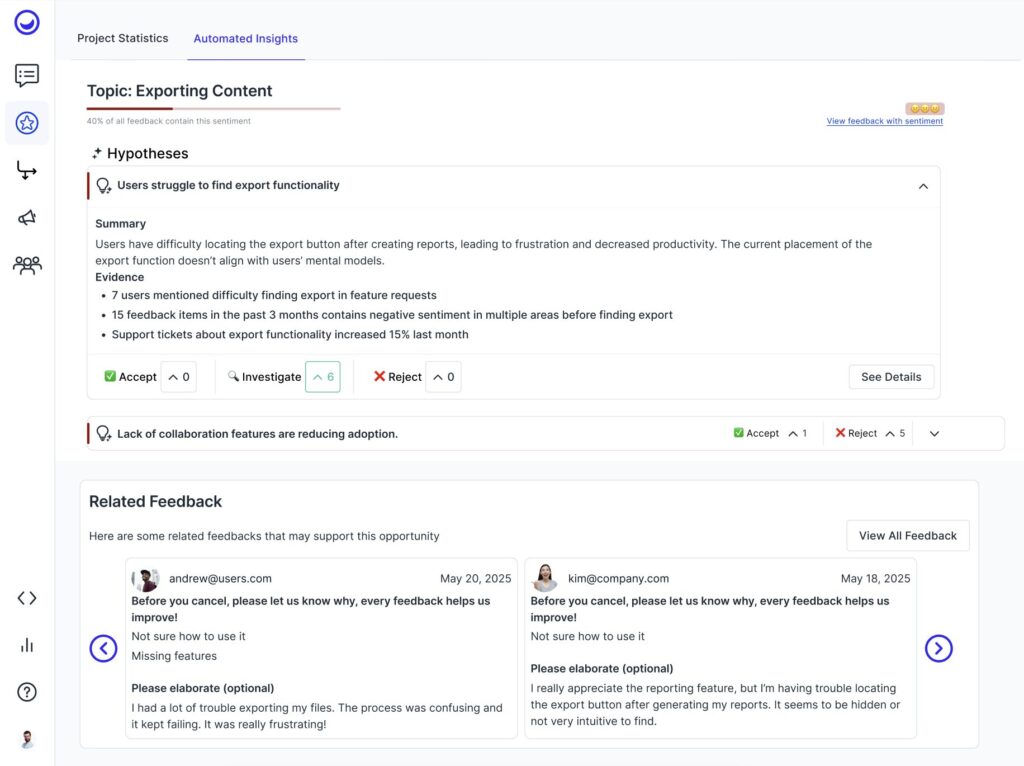
Task: Upvote Reject on export functionality hypothesis
Action: click(443, 377)
